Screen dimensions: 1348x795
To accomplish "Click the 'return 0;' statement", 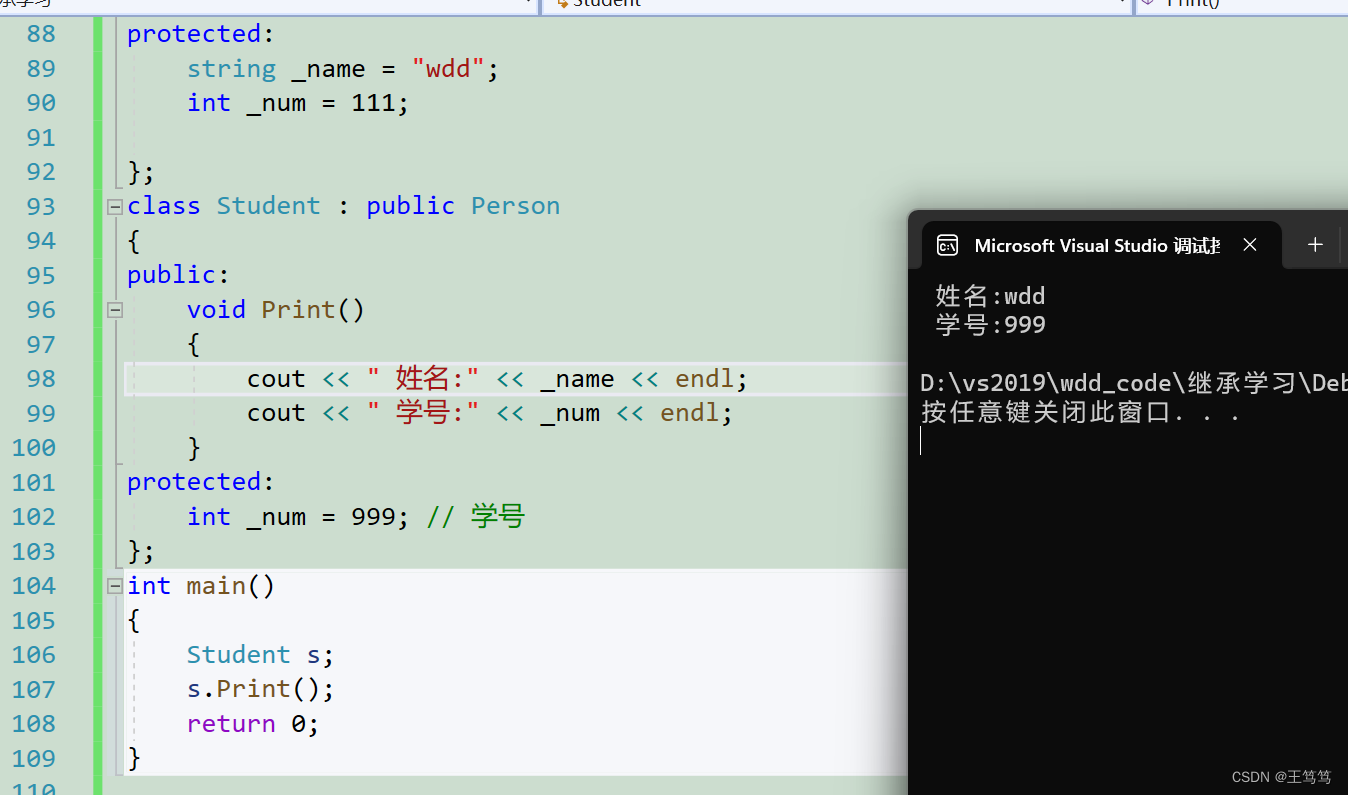I will (x=253, y=724).
